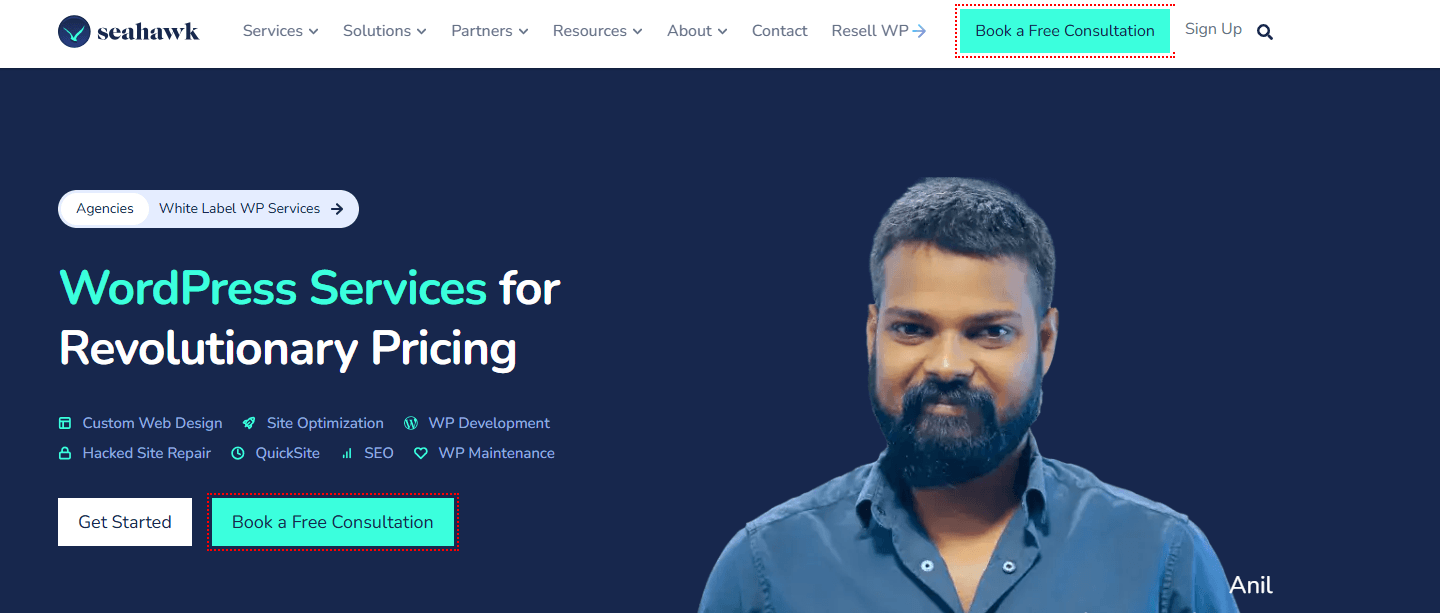Image resolution: width=1440 pixels, height=613 pixels.
Task: Click the Site Optimization rocket icon
Action: 249,423
